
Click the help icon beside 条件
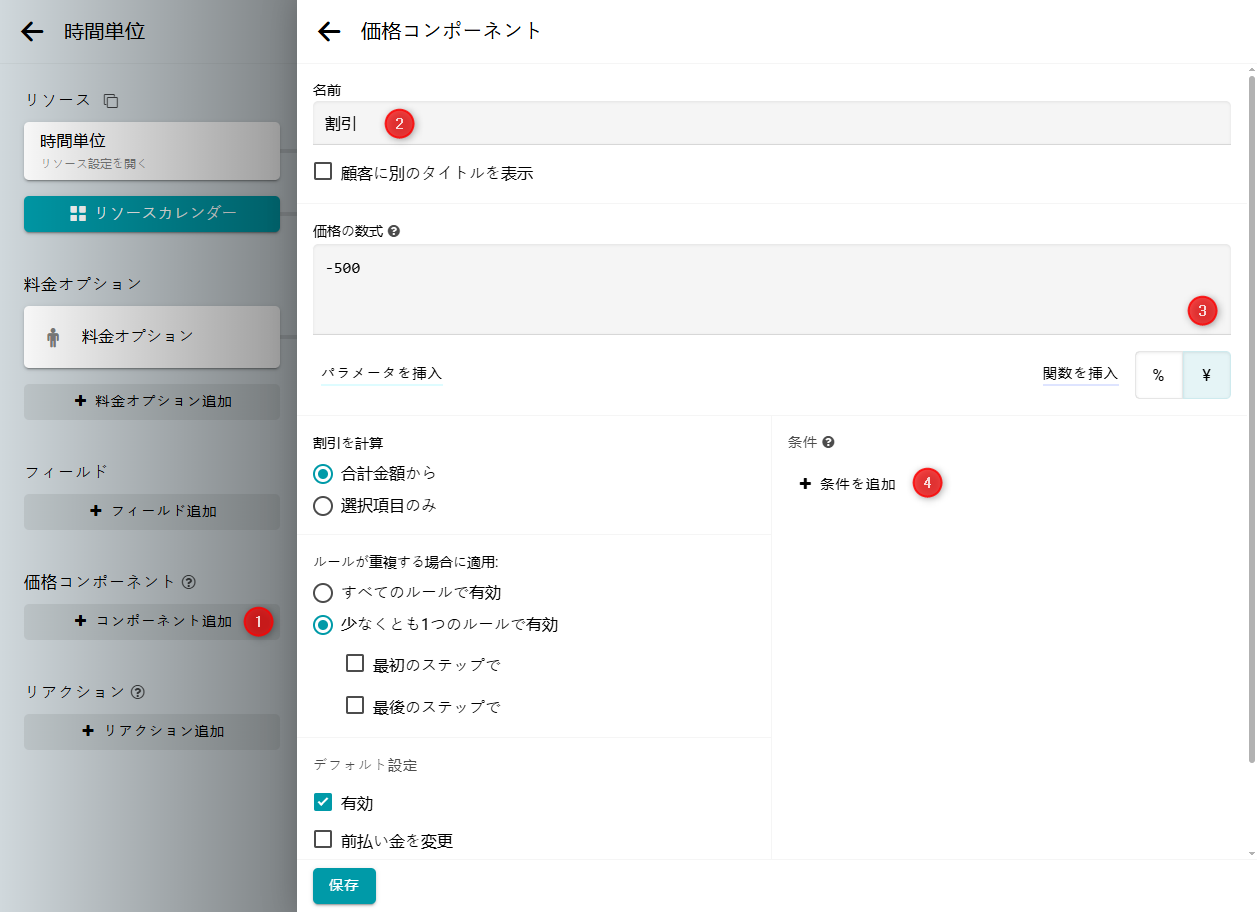(828, 442)
